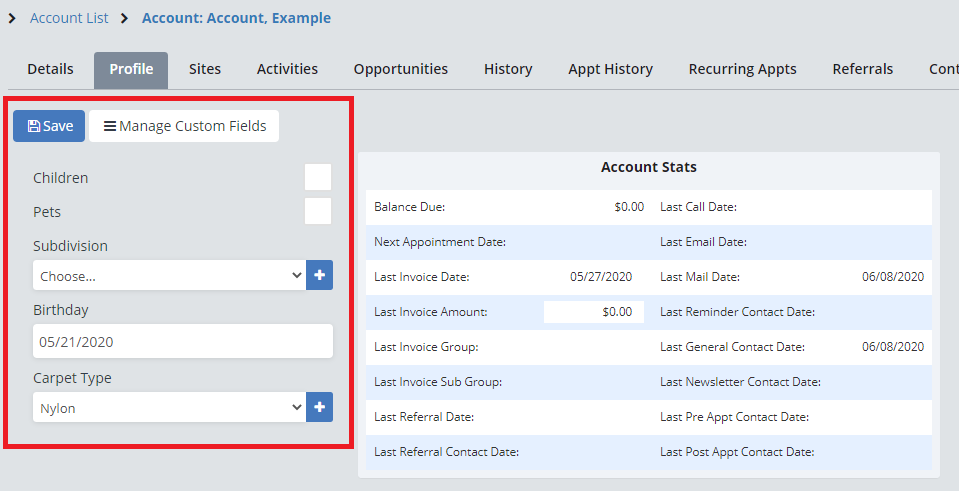View the Appt History tab
Image resolution: width=959 pixels, height=491 pixels.
click(x=610, y=69)
